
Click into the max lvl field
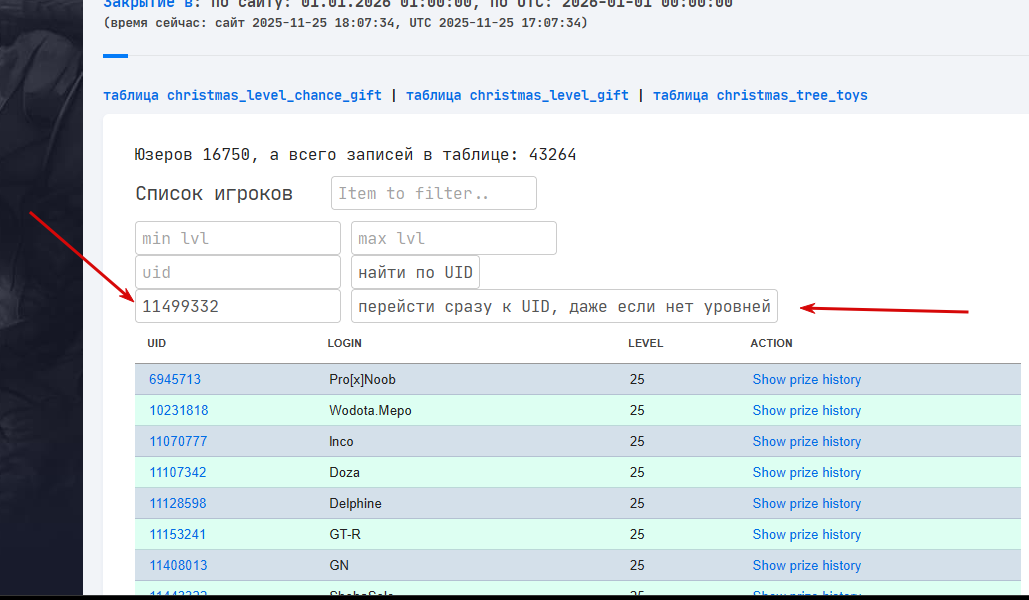point(453,238)
